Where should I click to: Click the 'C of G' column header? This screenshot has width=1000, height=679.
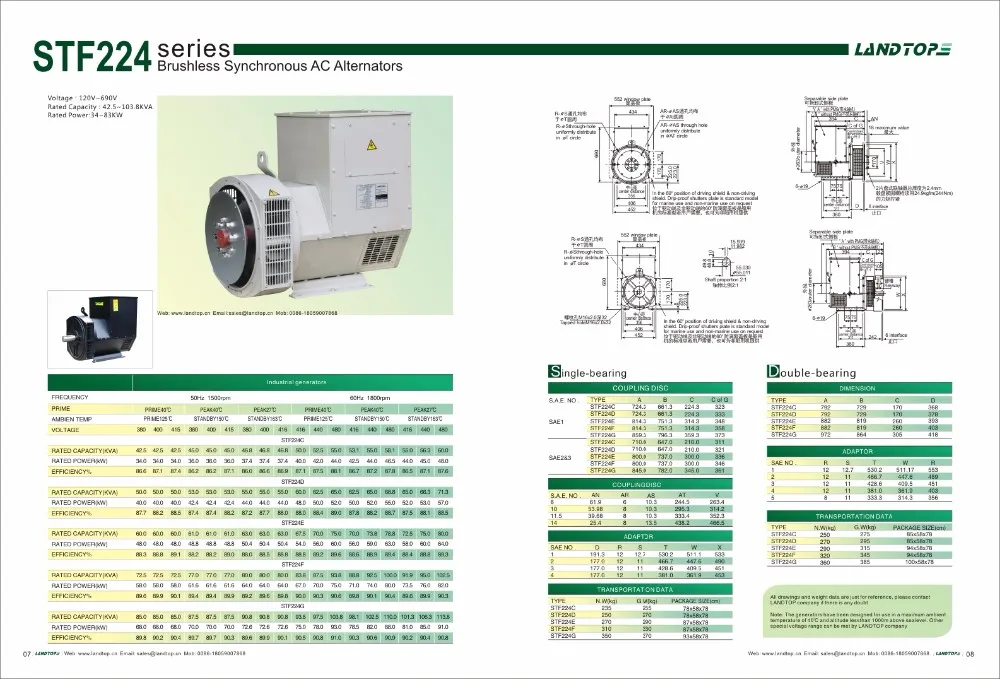tap(719, 400)
